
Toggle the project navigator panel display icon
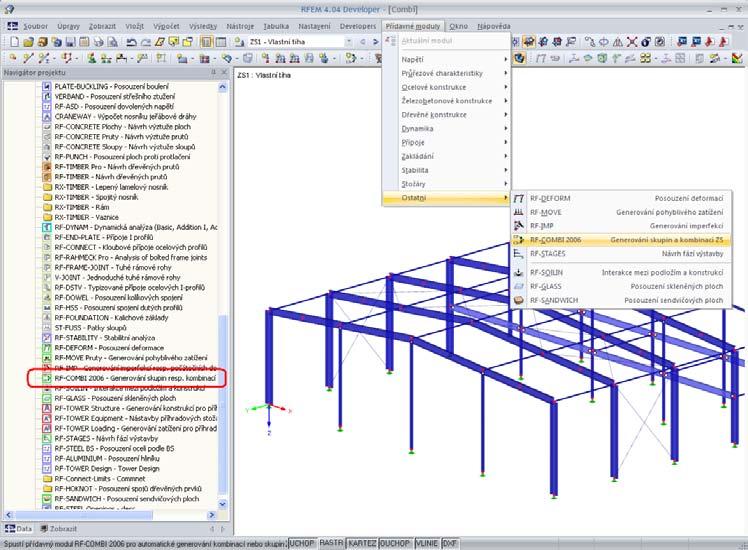[x=206, y=42]
